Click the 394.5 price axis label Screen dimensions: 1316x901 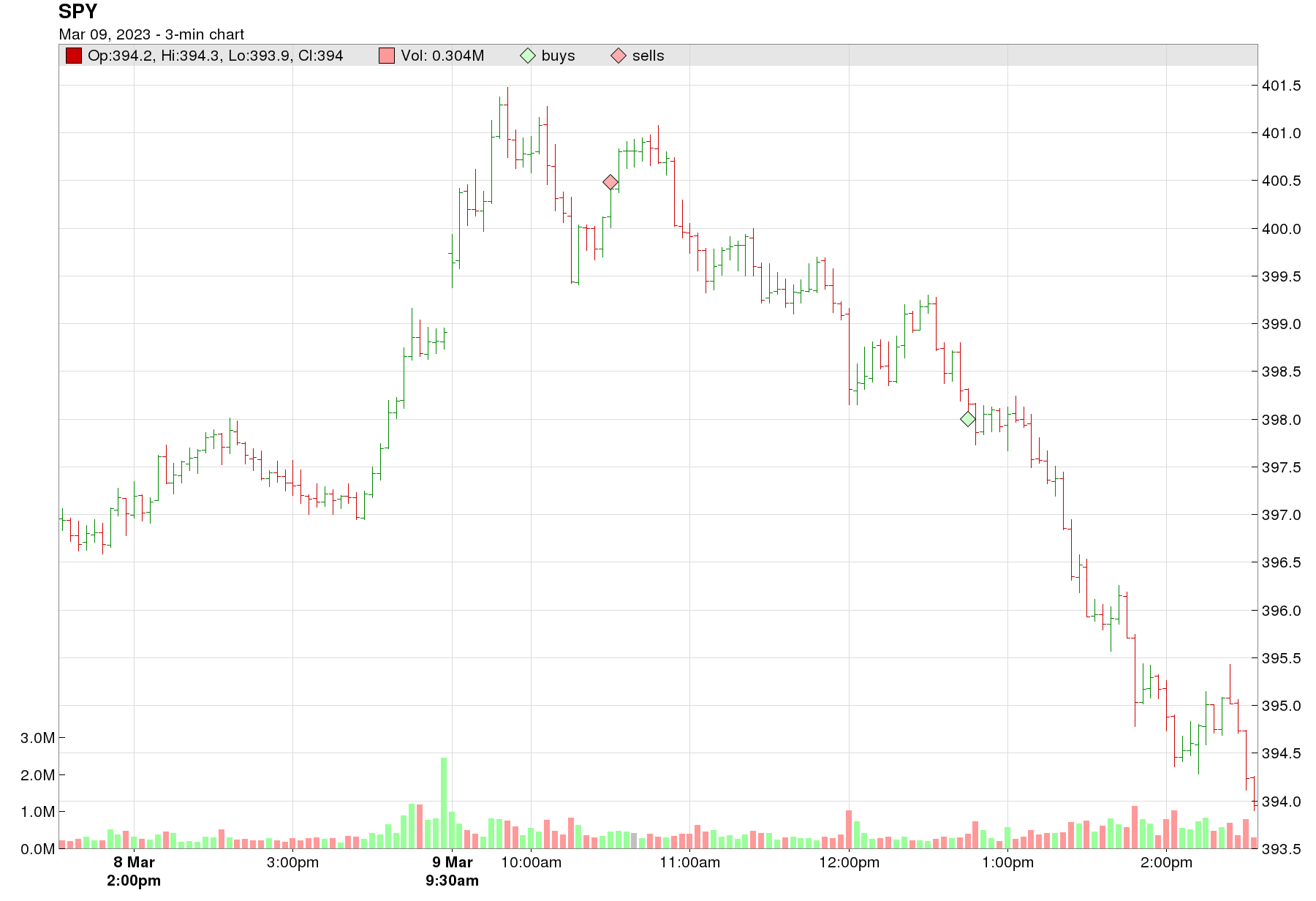[x=1282, y=753]
